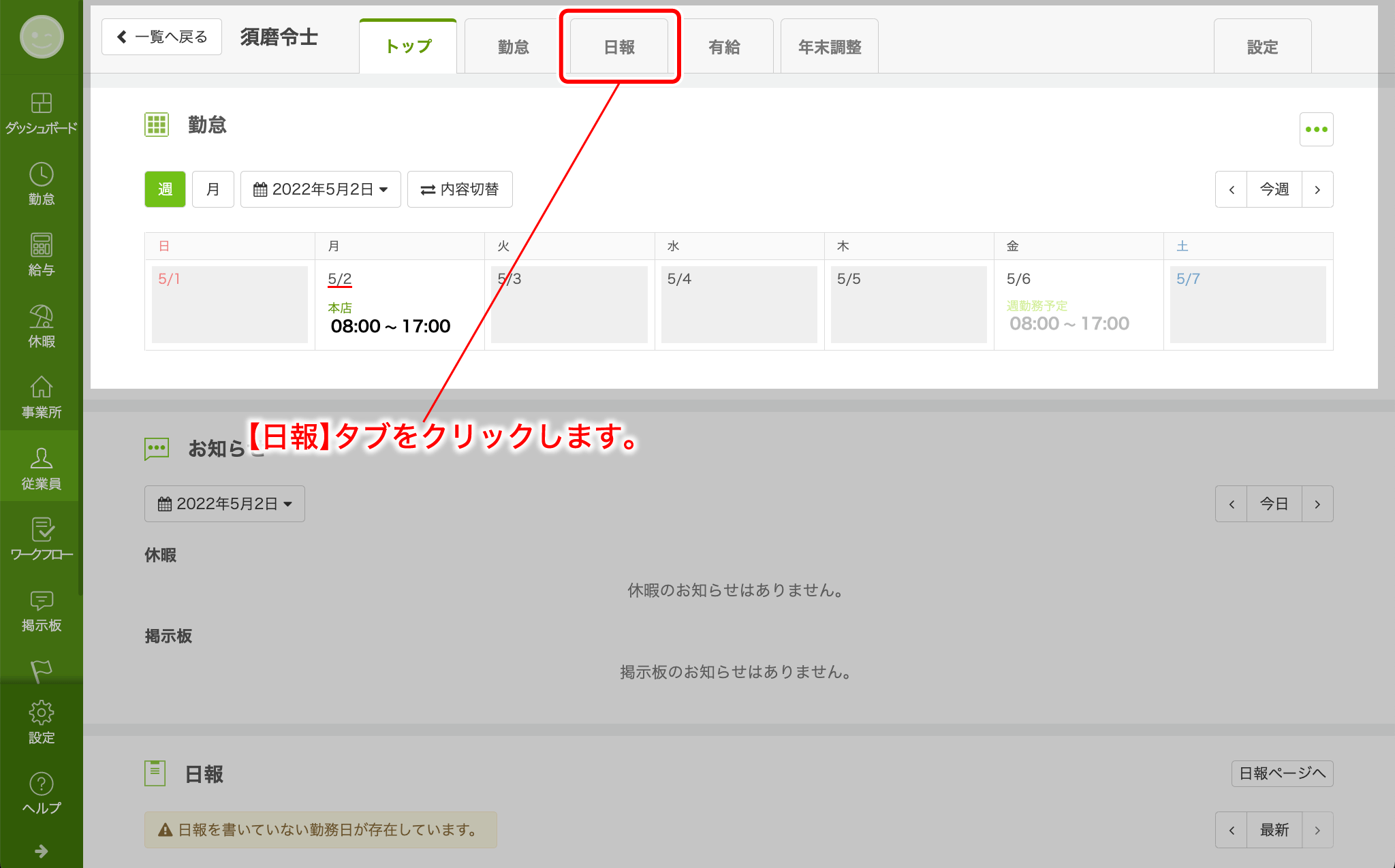
Task: Switch to 月 view
Action: (213, 189)
